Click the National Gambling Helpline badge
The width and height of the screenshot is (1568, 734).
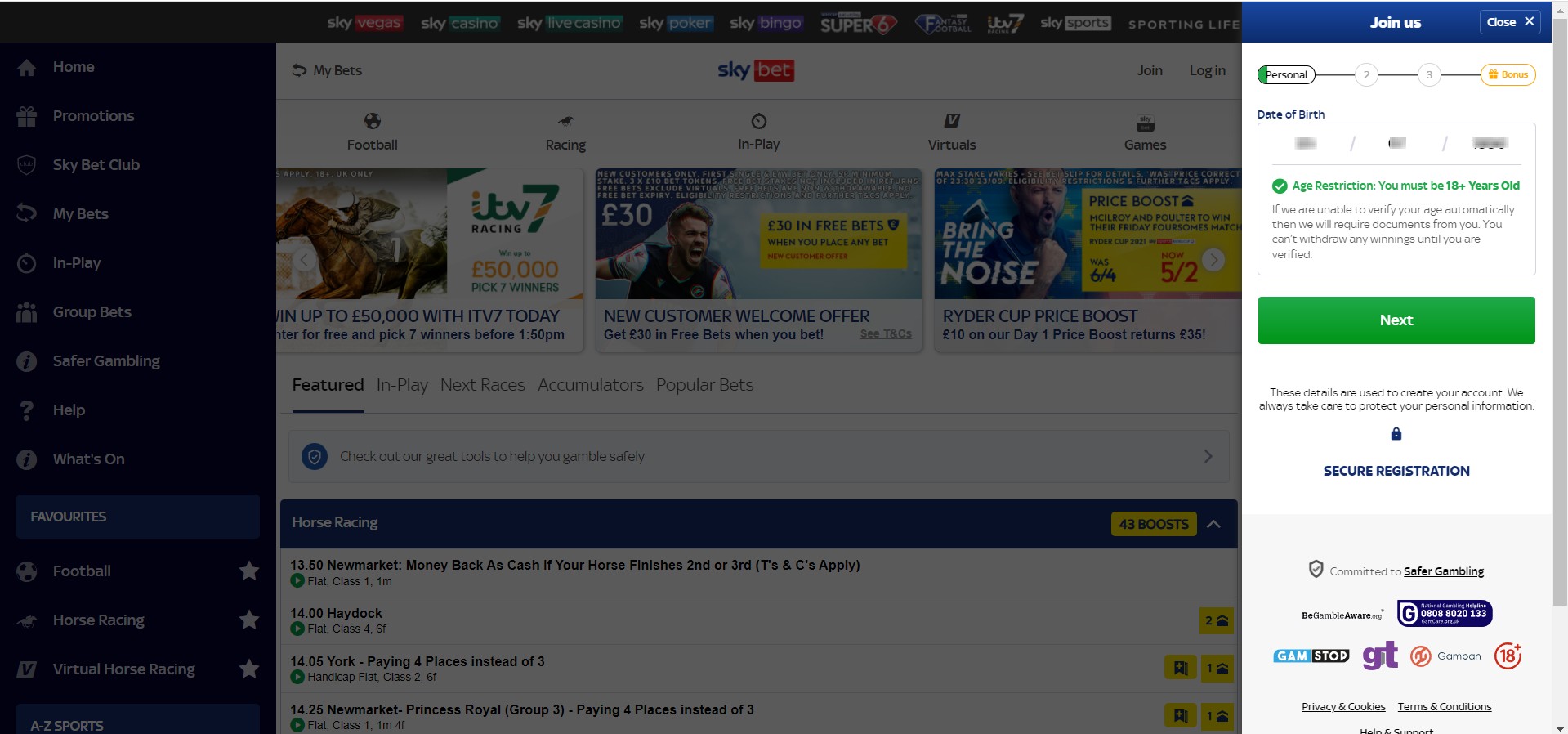pyautogui.click(x=1445, y=613)
